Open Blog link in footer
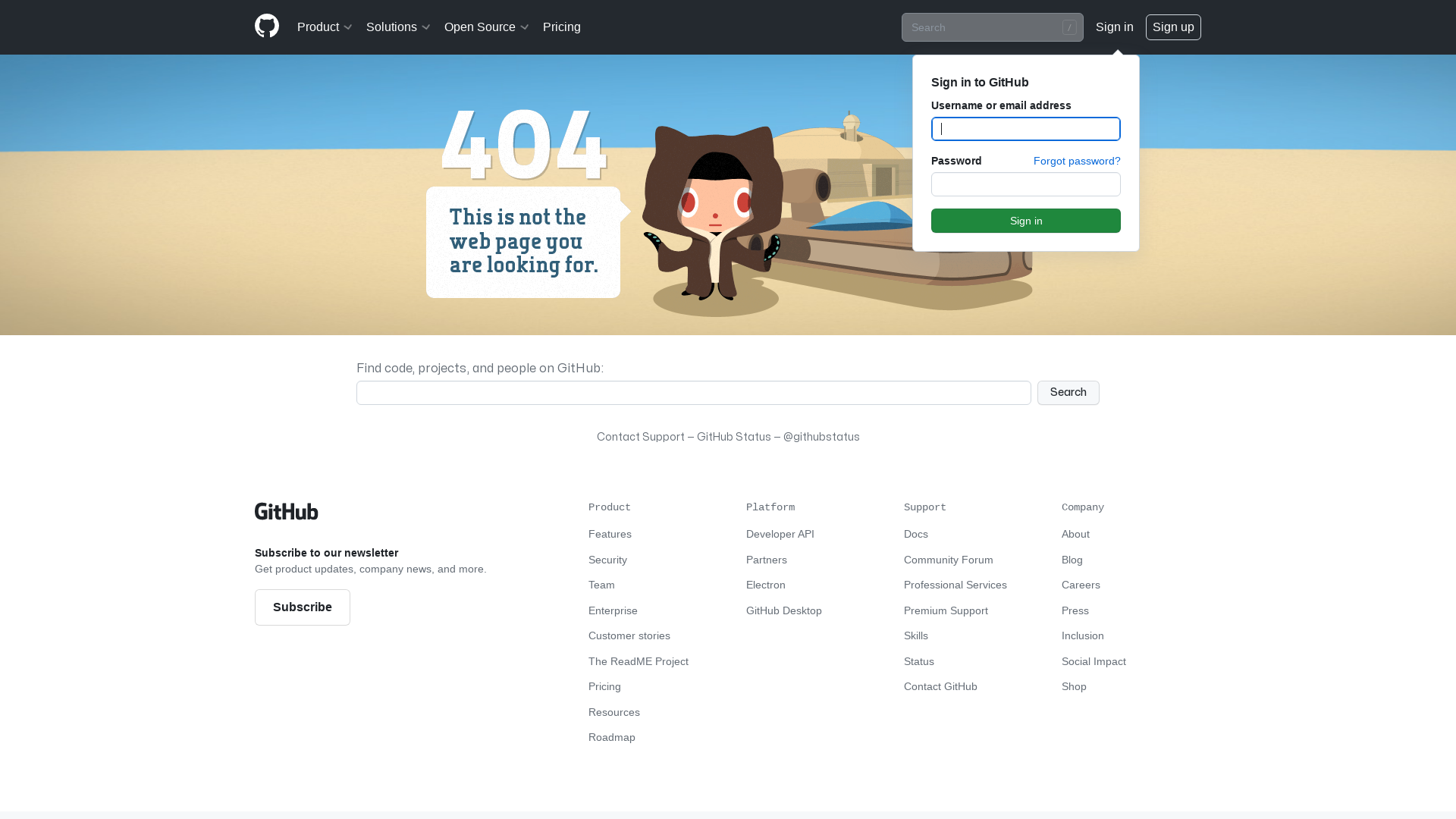This screenshot has width=1456, height=819. pyautogui.click(x=1072, y=560)
